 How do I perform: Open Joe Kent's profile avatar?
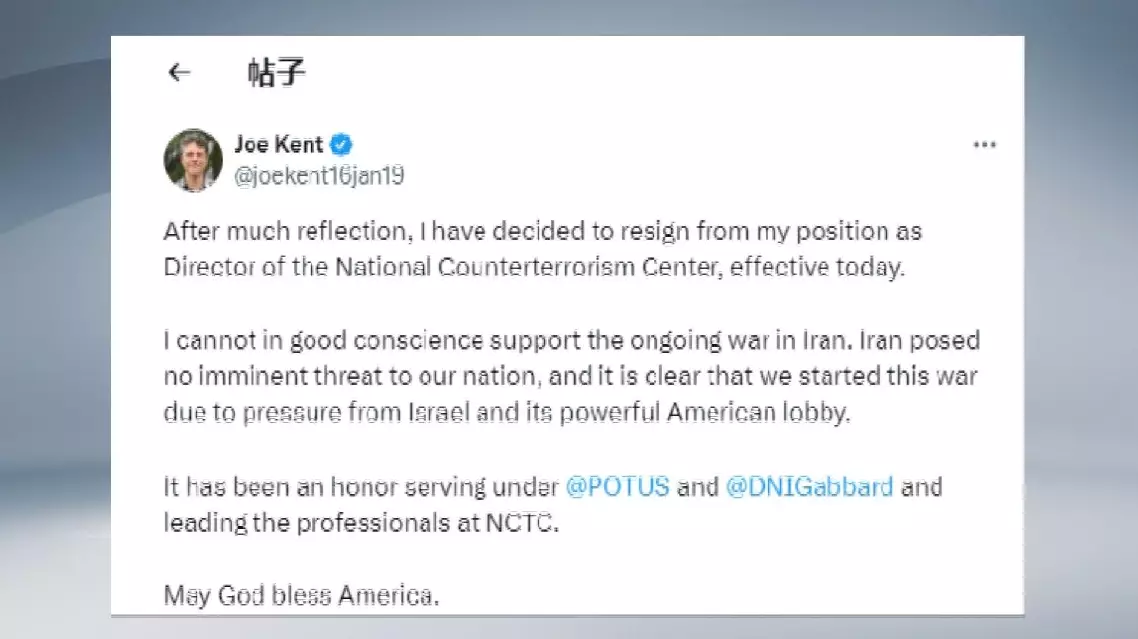click(x=193, y=160)
